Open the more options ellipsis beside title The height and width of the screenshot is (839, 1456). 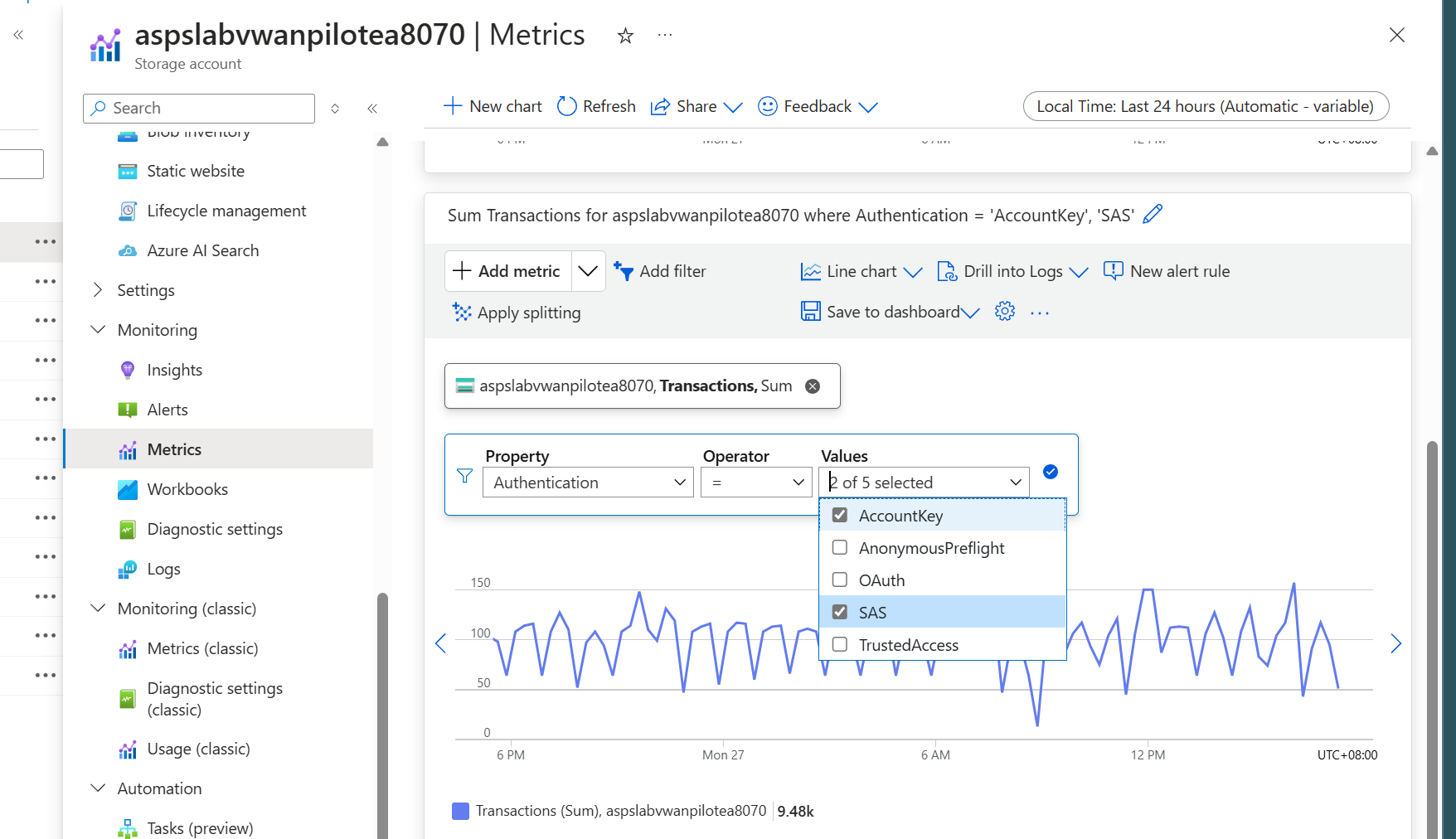(665, 35)
